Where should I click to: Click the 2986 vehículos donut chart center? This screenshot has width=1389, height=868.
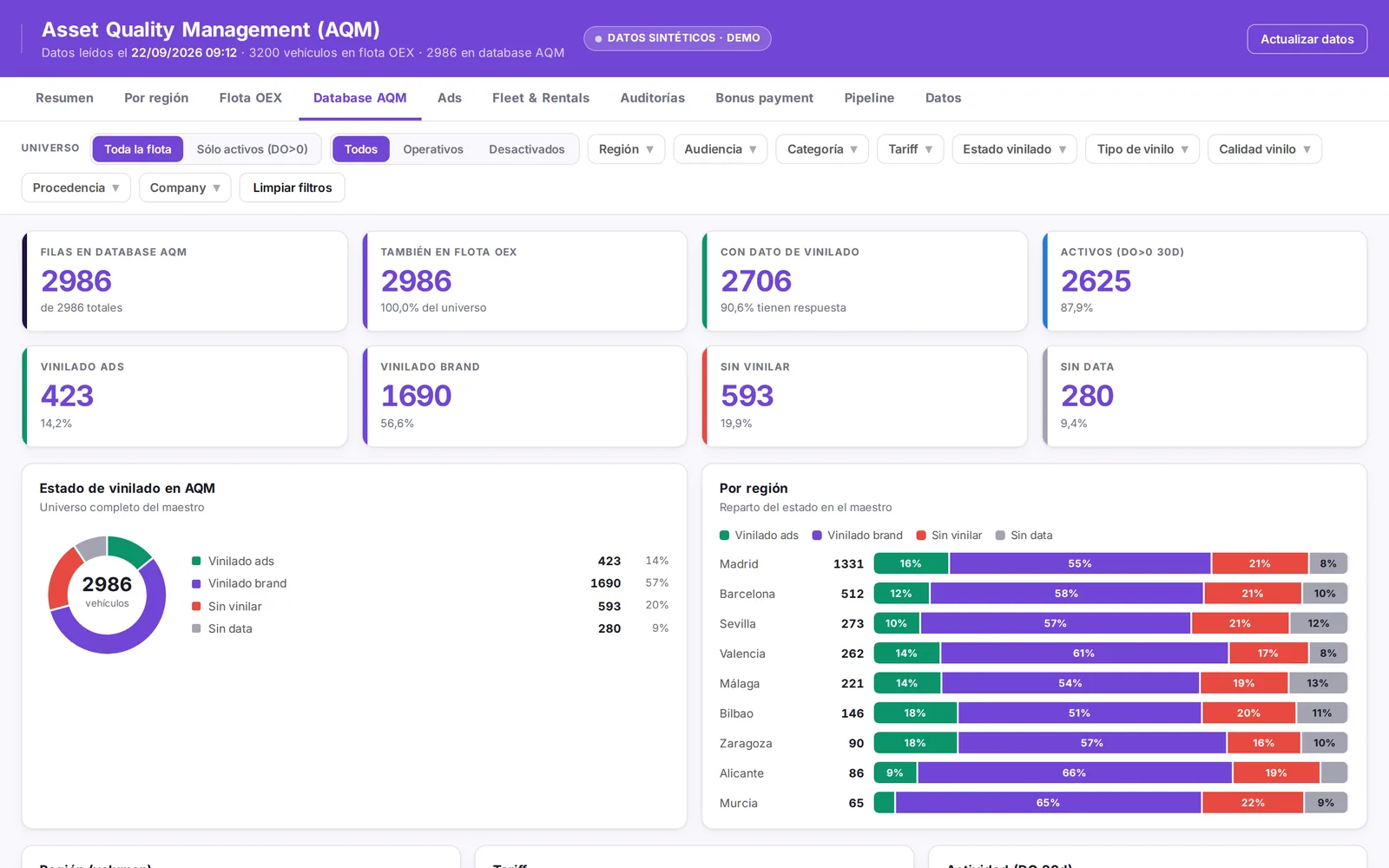(107, 593)
